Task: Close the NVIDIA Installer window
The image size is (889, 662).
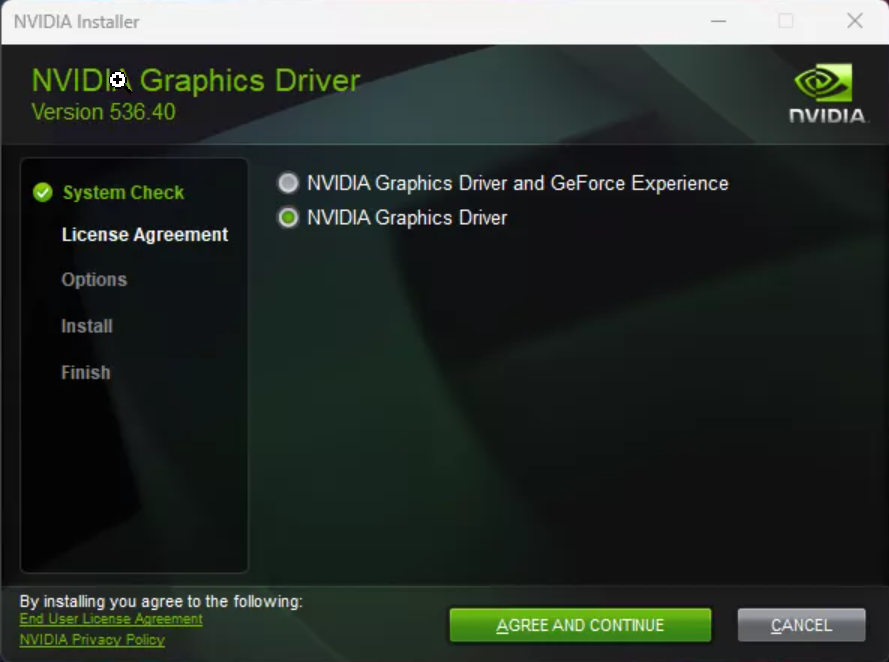Action: pyautogui.click(x=854, y=21)
